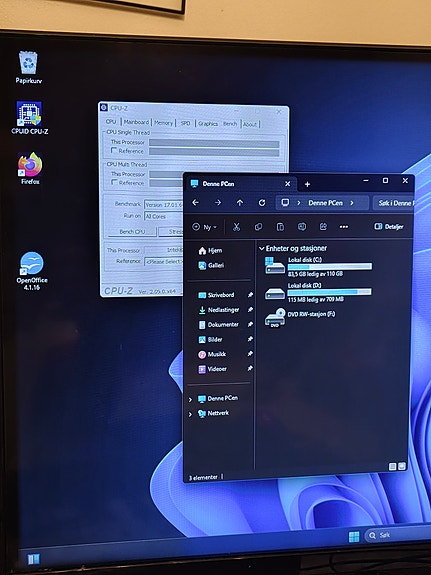Toggle Reference checkbox under CPU Multi Thread
The width and height of the screenshot is (431, 575).
114,182
